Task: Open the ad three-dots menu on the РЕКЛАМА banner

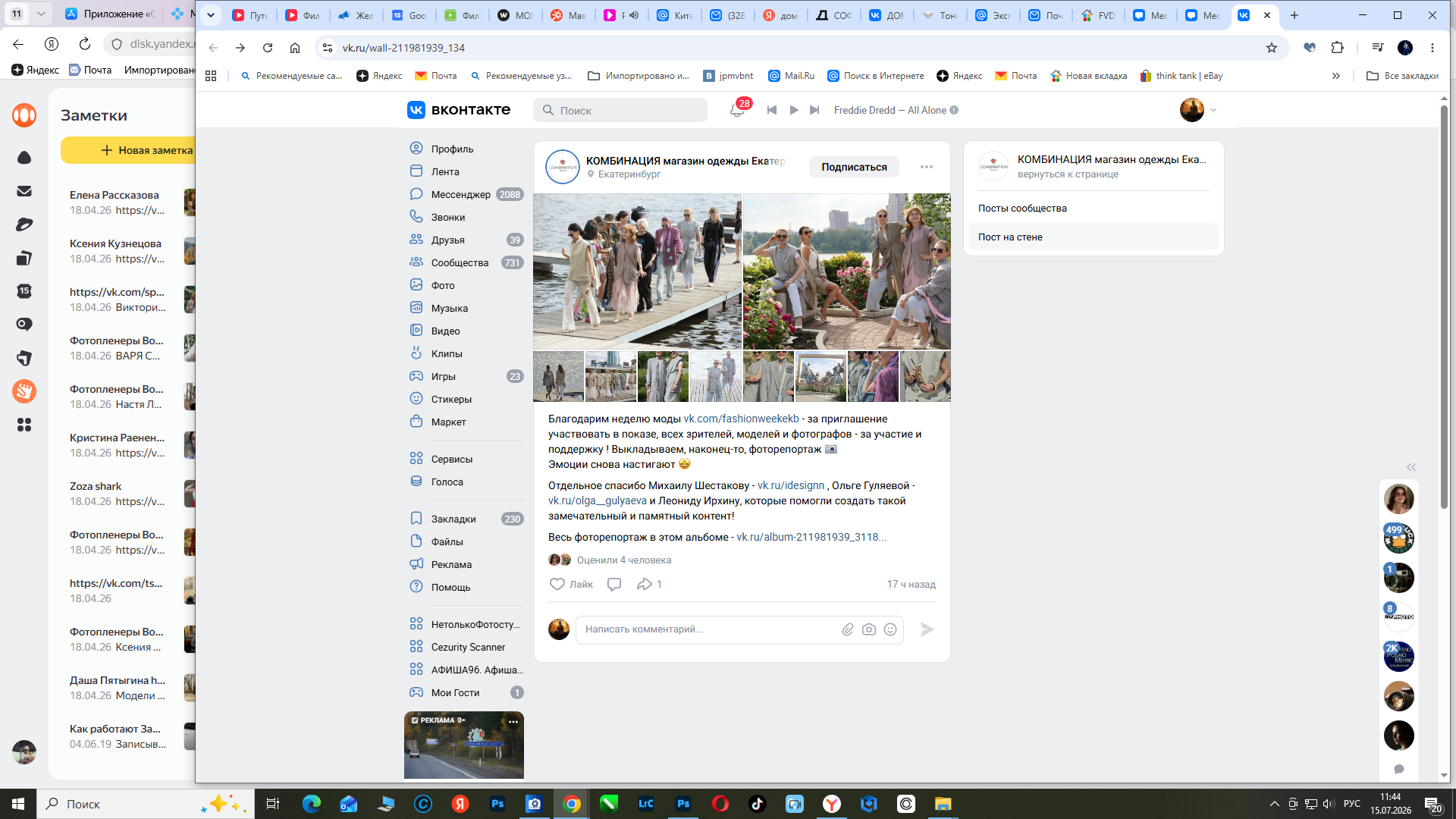Action: (513, 721)
